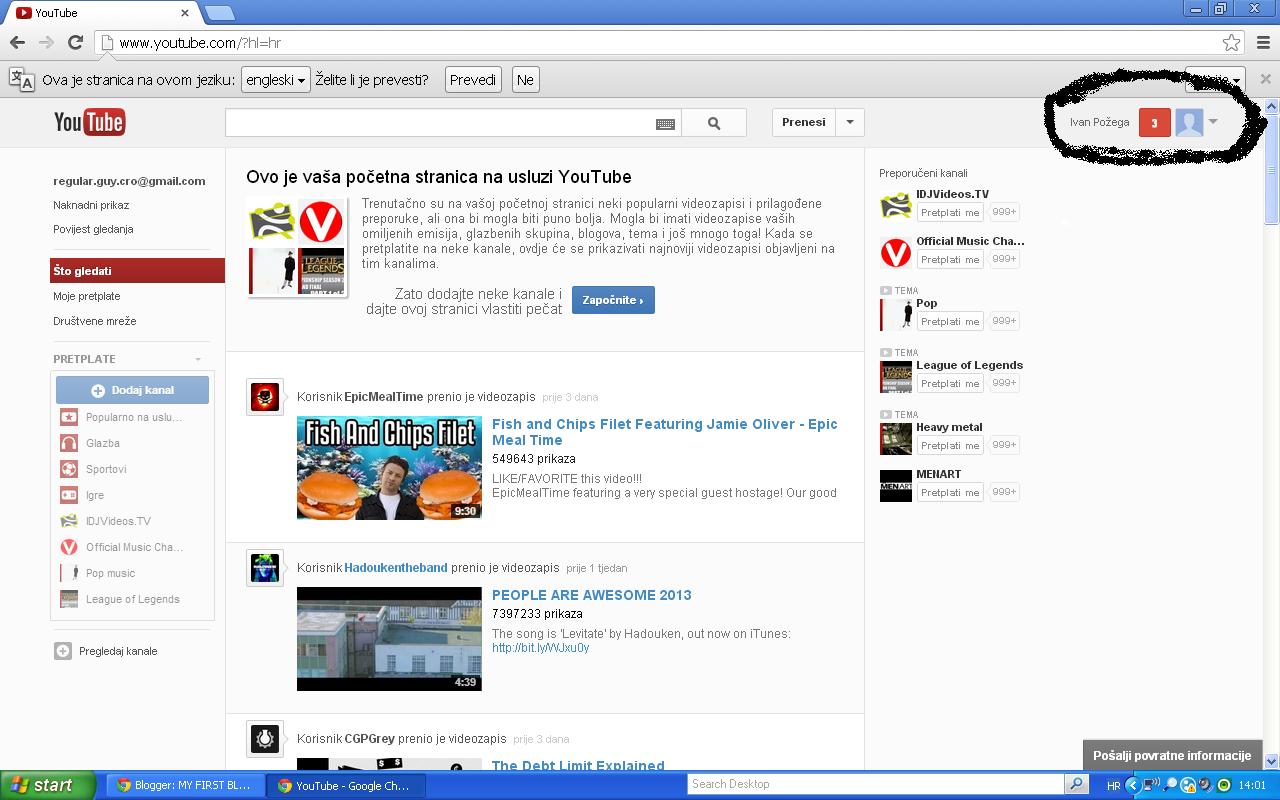This screenshot has width=1280, height=800.
Task: Click the page scrollbar down arrow
Action: coord(1272,761)
